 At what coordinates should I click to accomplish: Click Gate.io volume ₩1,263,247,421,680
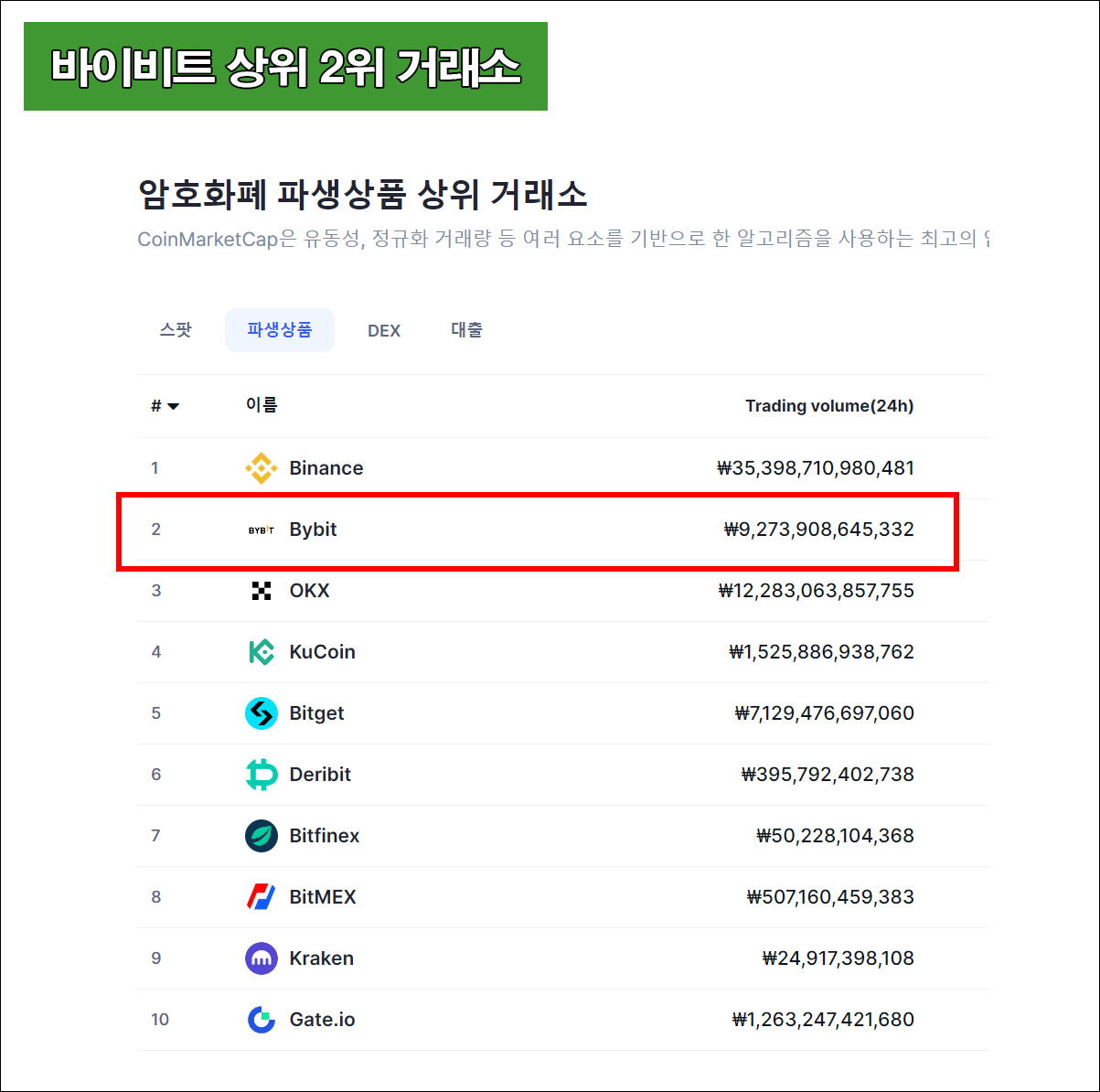823,1020
